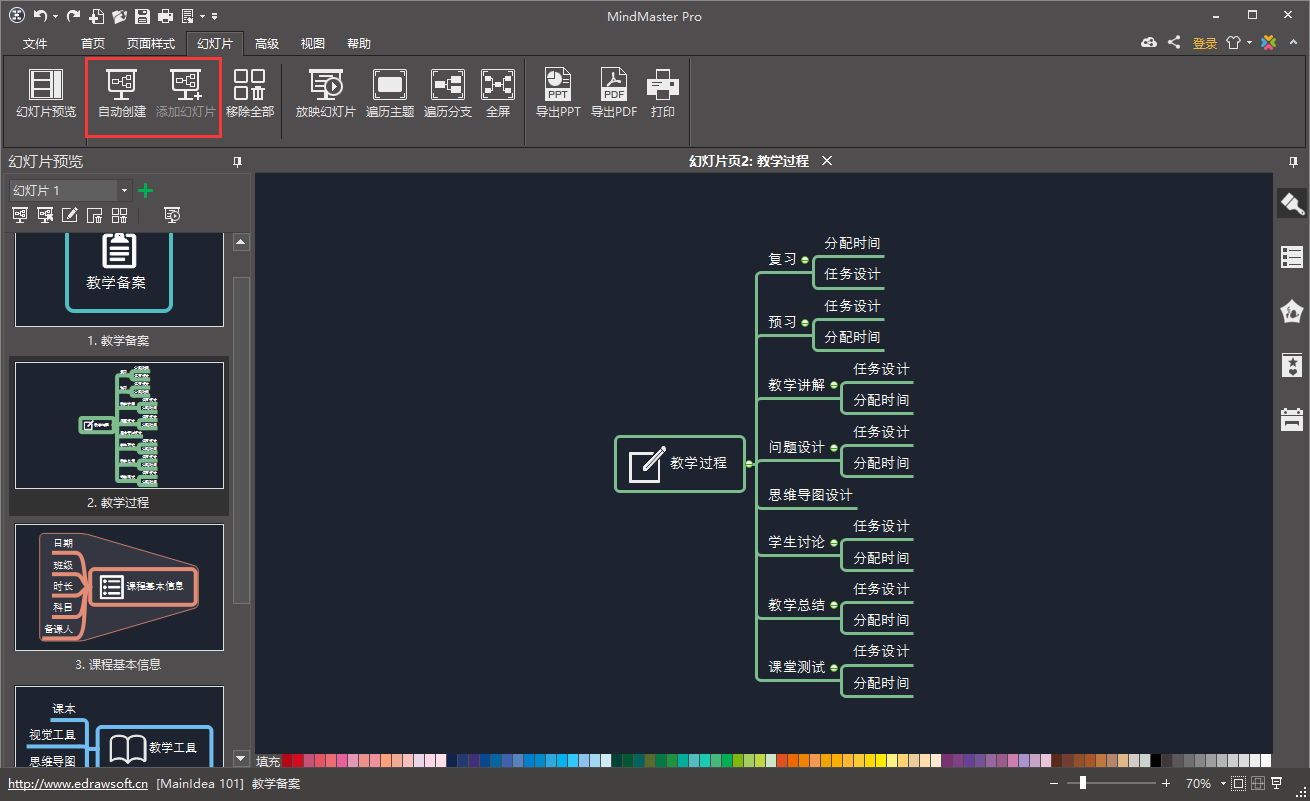
Task: Open the clipart side panel
Action: click(x=1292, y=311)
